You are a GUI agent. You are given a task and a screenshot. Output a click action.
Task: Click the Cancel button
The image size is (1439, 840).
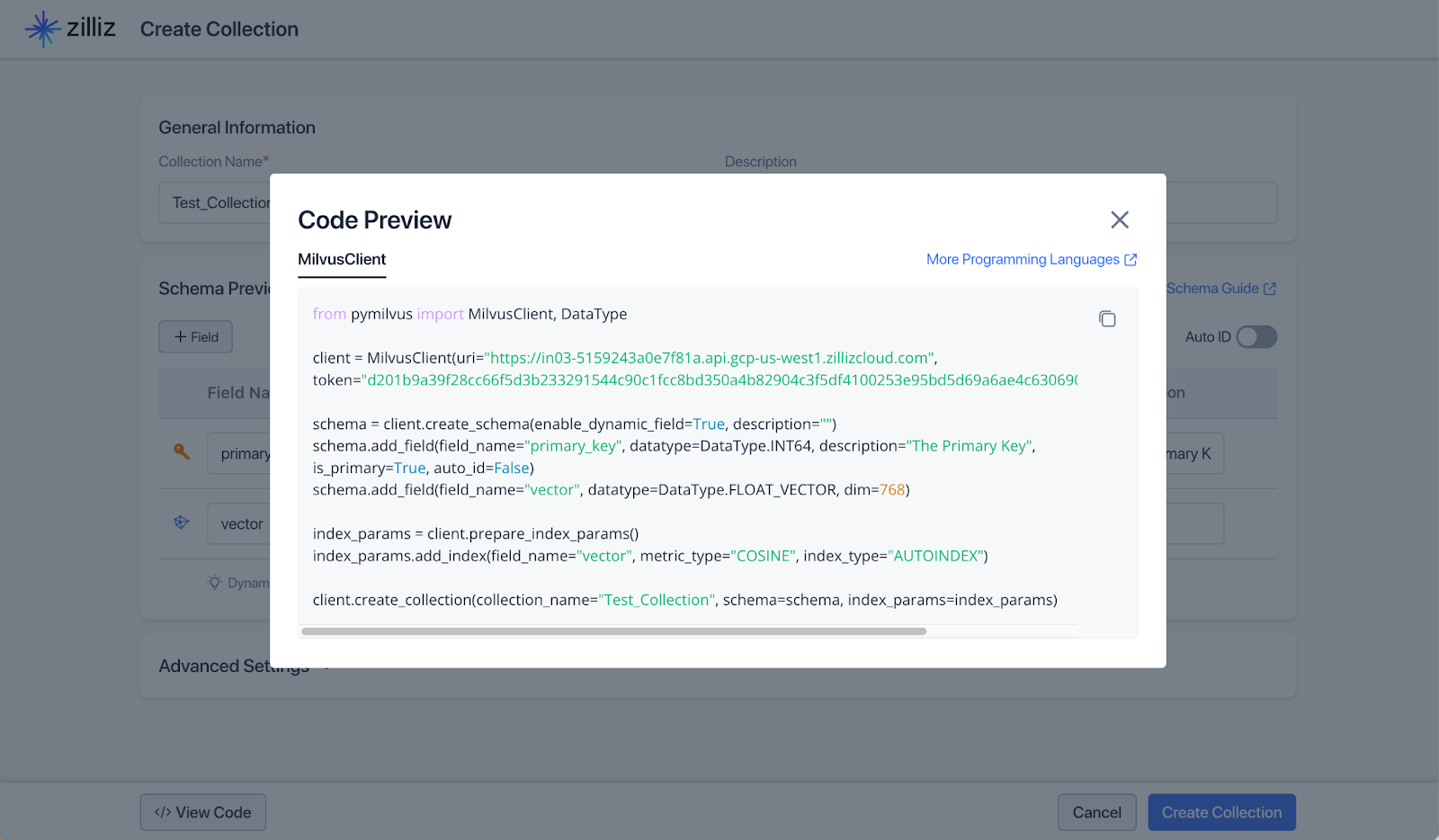(1097, 811)
